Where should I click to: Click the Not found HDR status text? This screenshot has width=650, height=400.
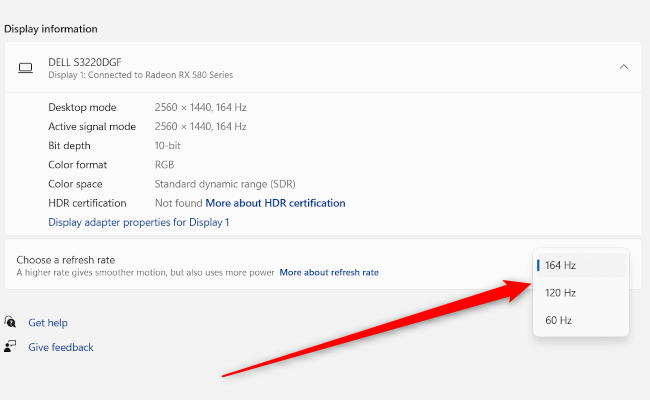point(179,203)
